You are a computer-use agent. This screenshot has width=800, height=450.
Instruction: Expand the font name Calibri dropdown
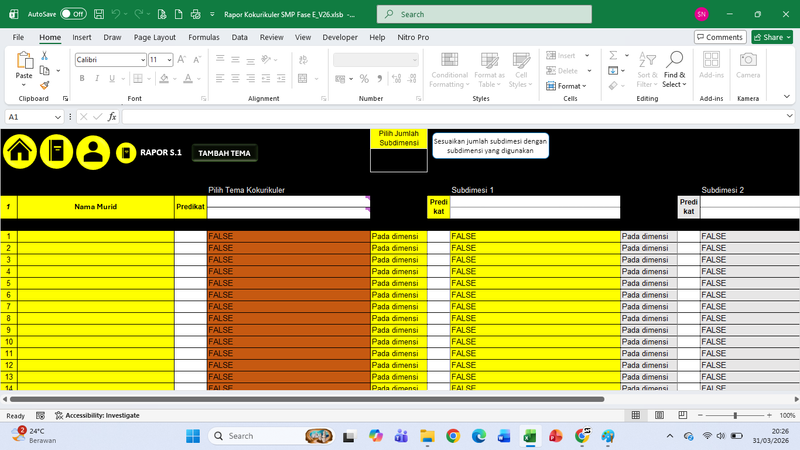[141, 60]
